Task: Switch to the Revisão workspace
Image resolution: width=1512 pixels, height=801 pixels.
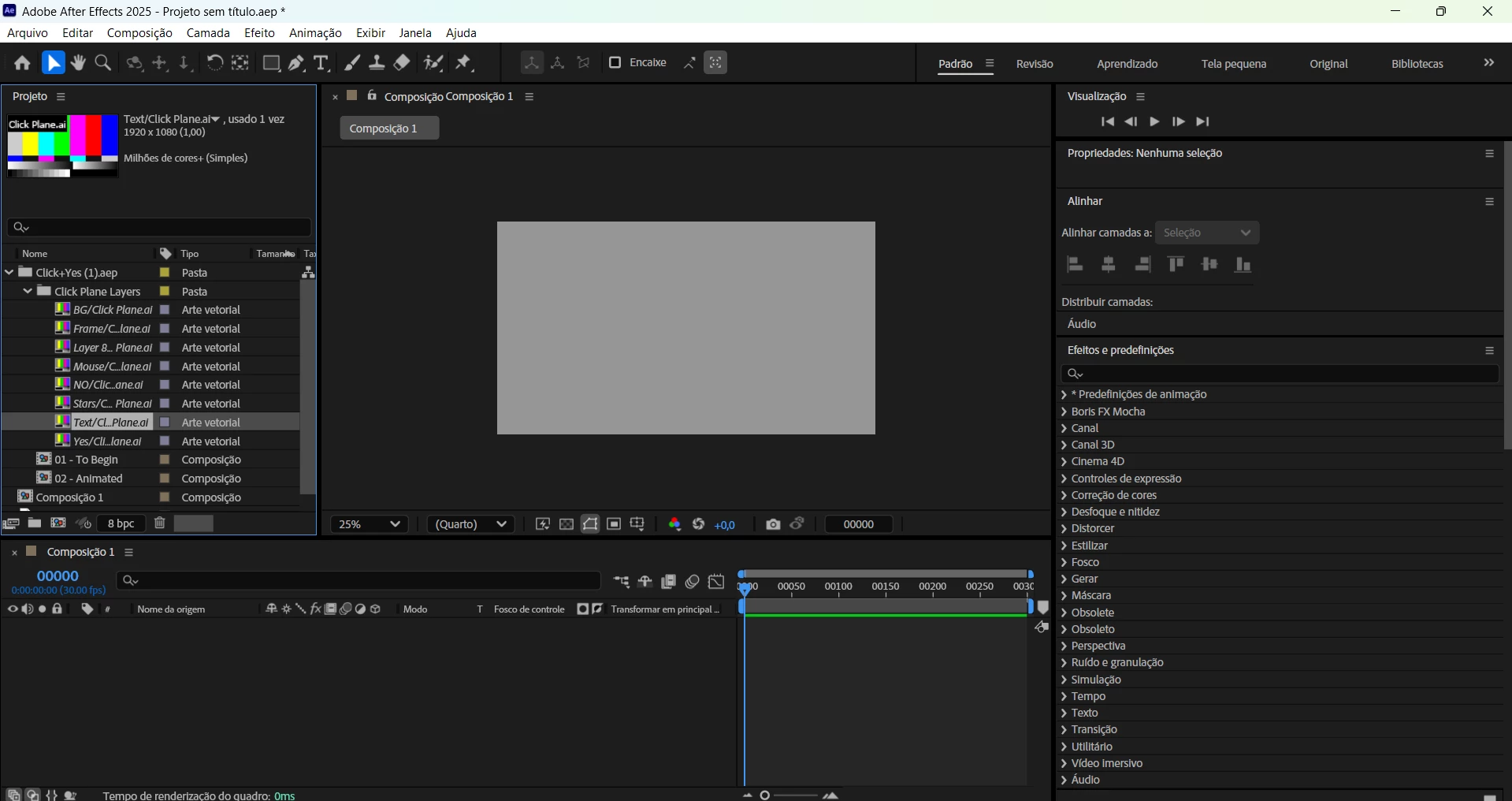Action: click(1035, 64)
